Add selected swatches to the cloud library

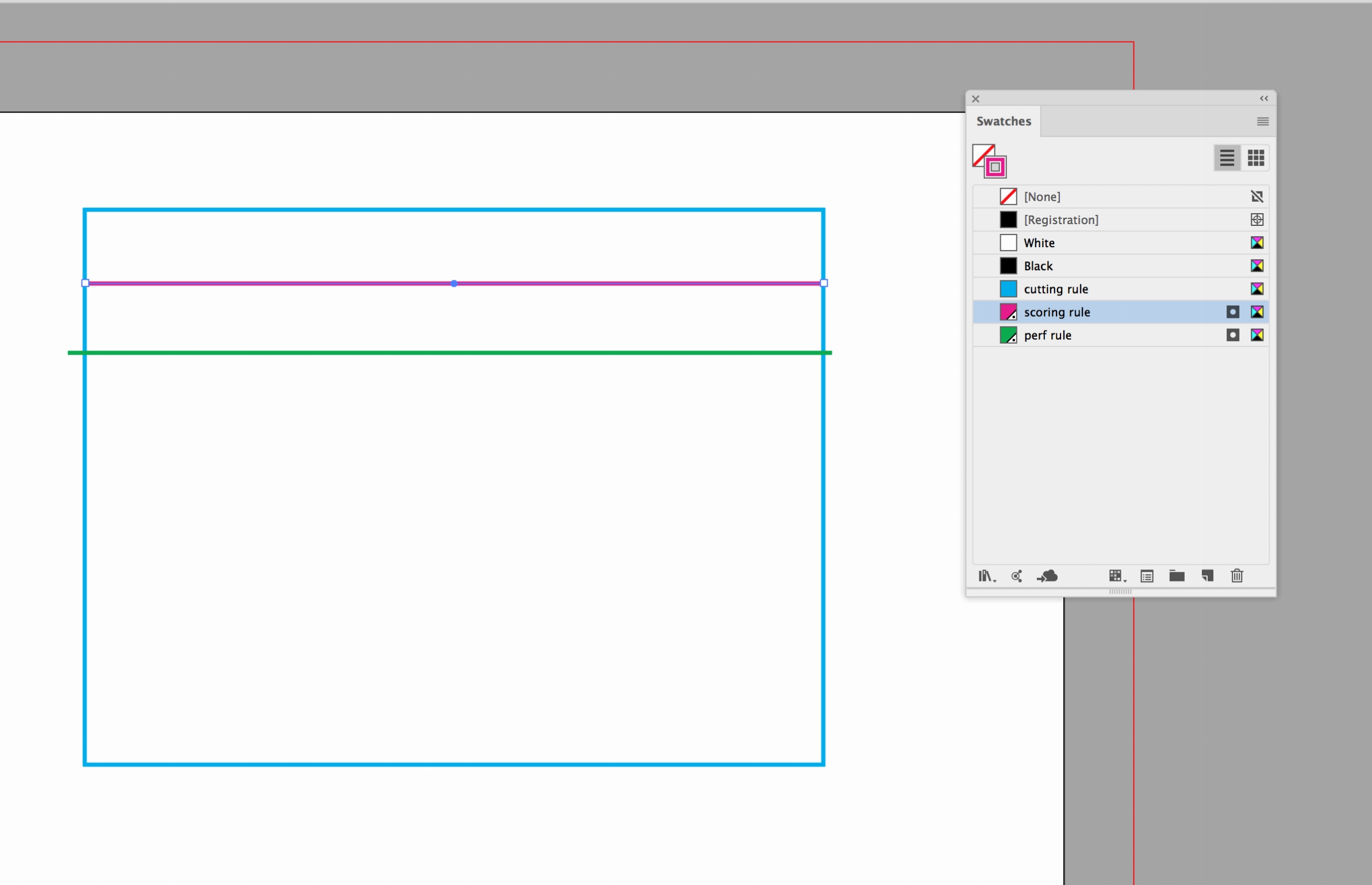point(1047,576)
